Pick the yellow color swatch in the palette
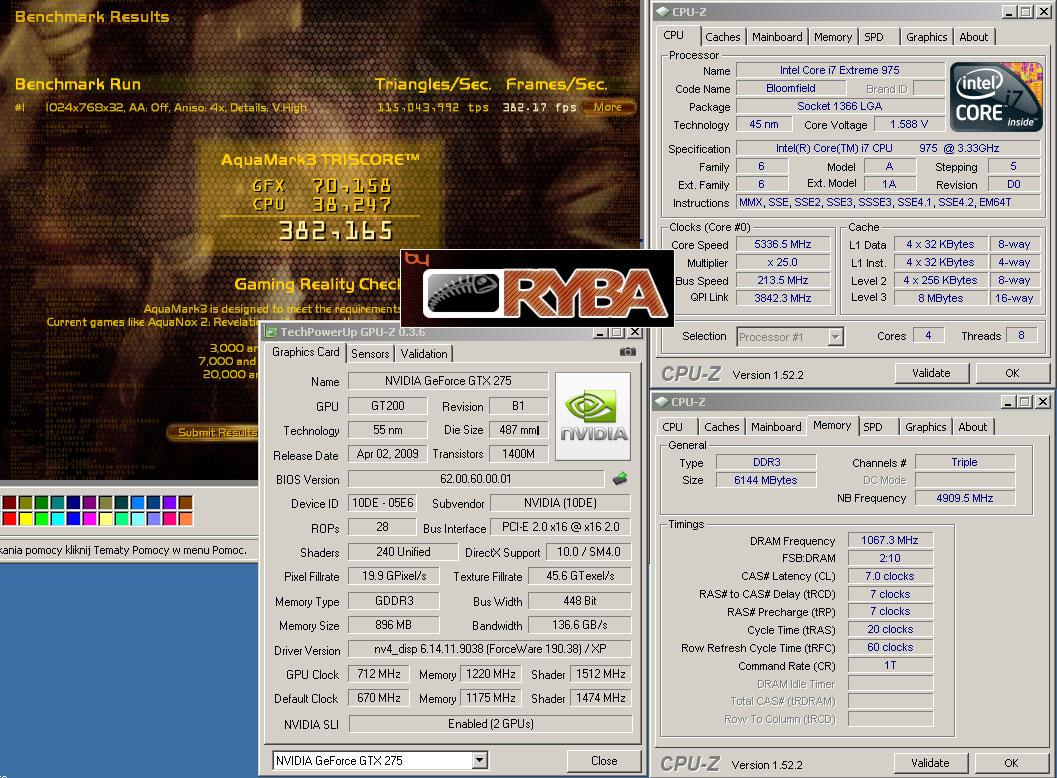 [x=26, y=518]
